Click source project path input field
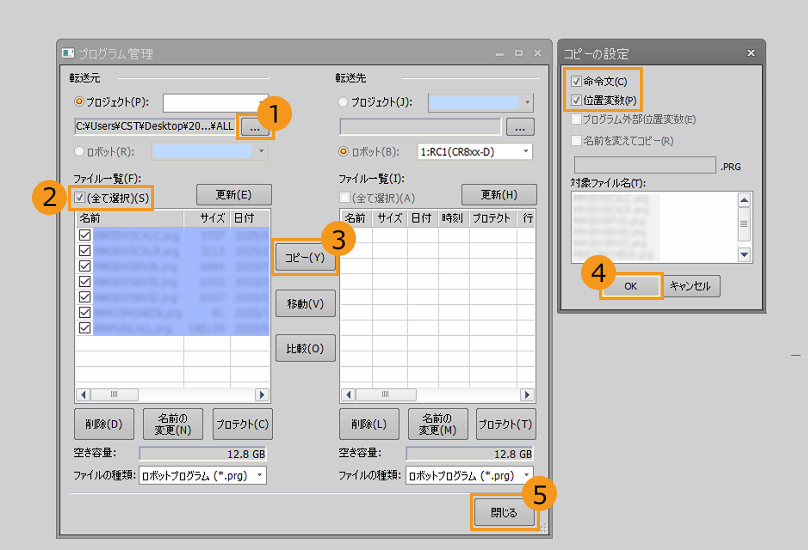This screenshot has height=550, width=808. (155, 127)
